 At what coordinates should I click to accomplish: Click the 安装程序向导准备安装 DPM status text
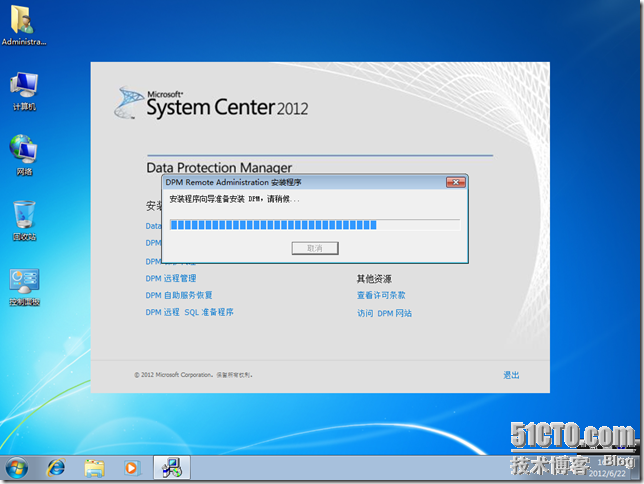coord(235,199)
